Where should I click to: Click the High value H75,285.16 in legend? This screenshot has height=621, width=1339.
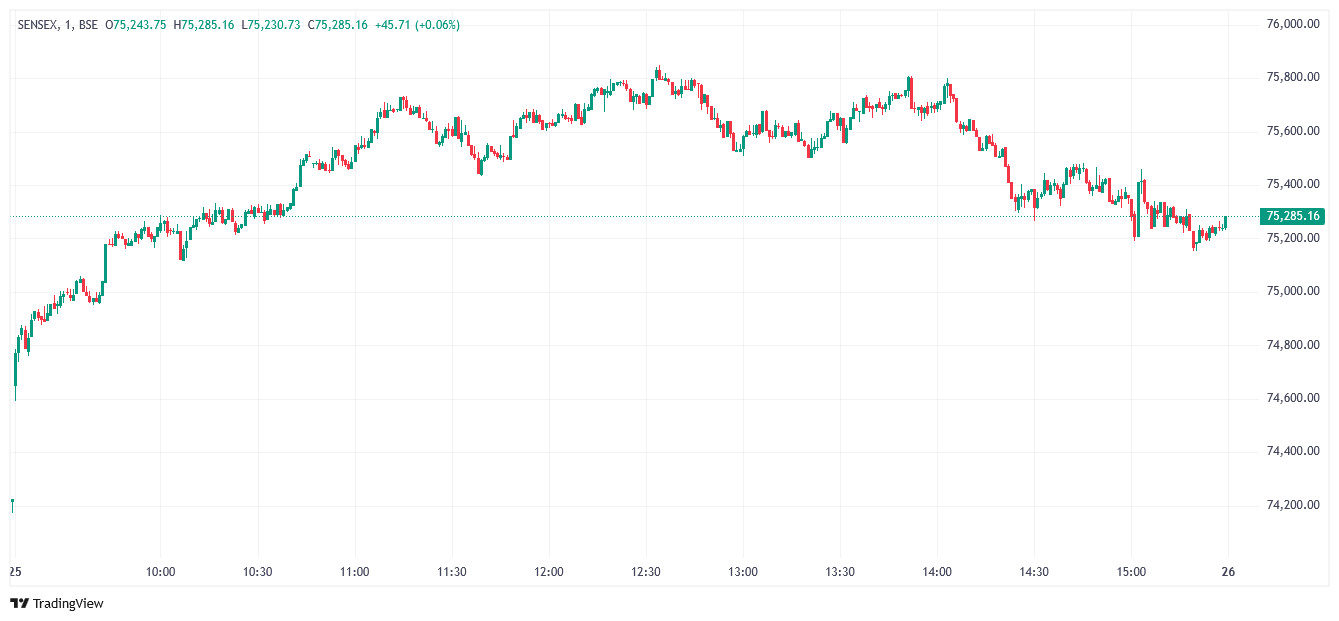(x=204, y=24)
